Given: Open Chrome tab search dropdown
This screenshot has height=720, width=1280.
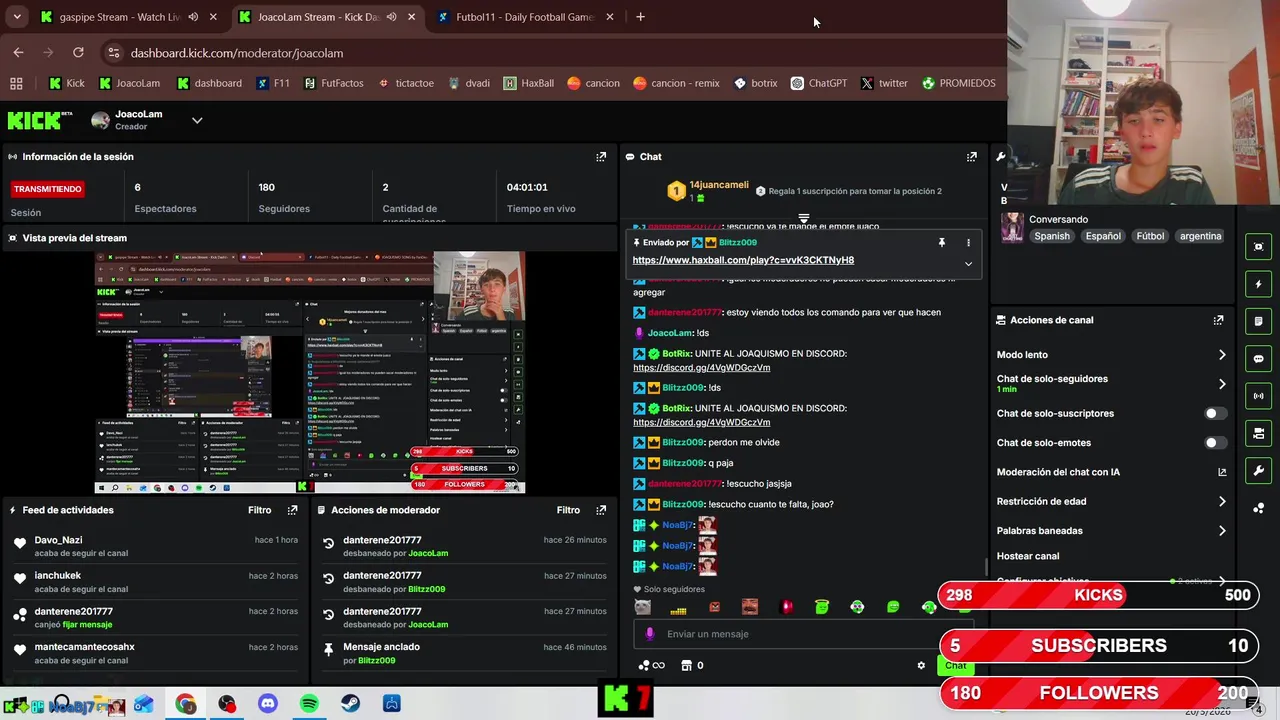Looking at the screenshot, I should click(16, 17).
